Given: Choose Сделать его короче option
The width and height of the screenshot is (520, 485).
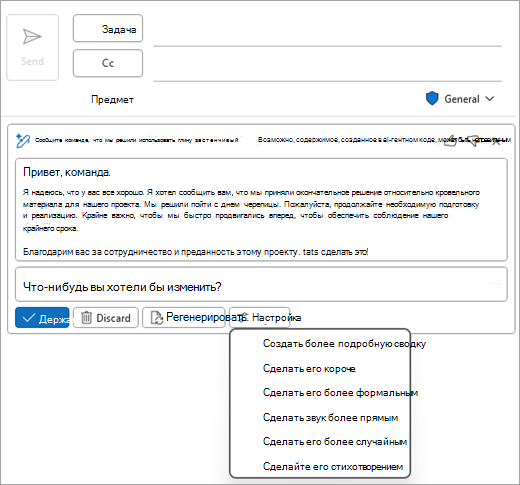Looking at the screenshot, I should (x=309, y=368).
